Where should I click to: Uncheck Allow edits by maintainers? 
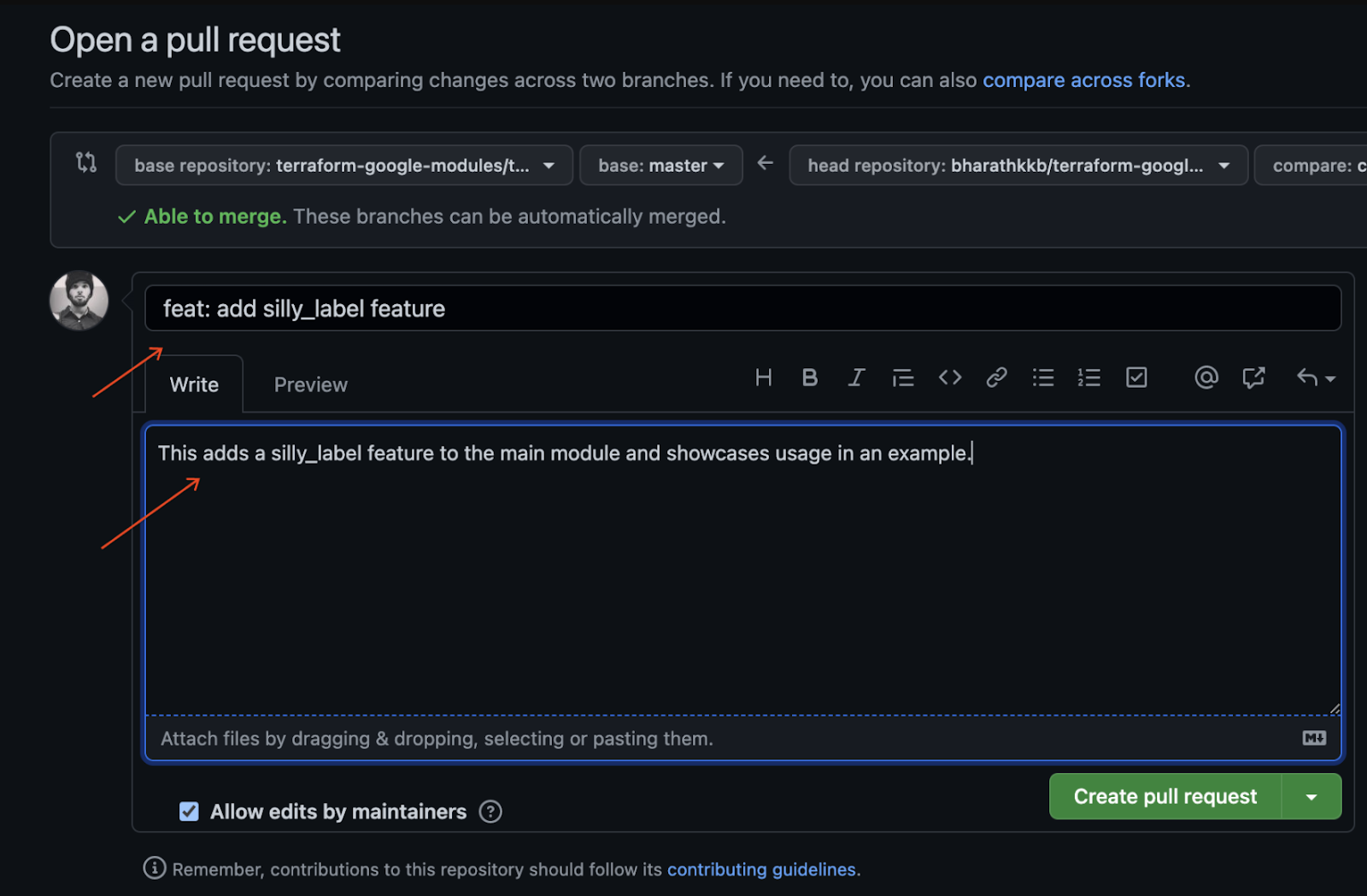tap(189, 811)
